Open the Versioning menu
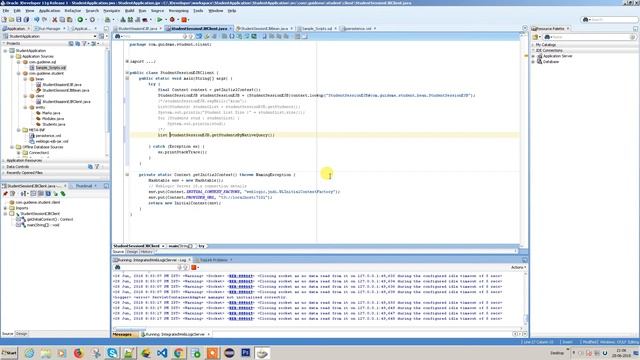The width and height of the screenshot is (640, 360). 179,11
